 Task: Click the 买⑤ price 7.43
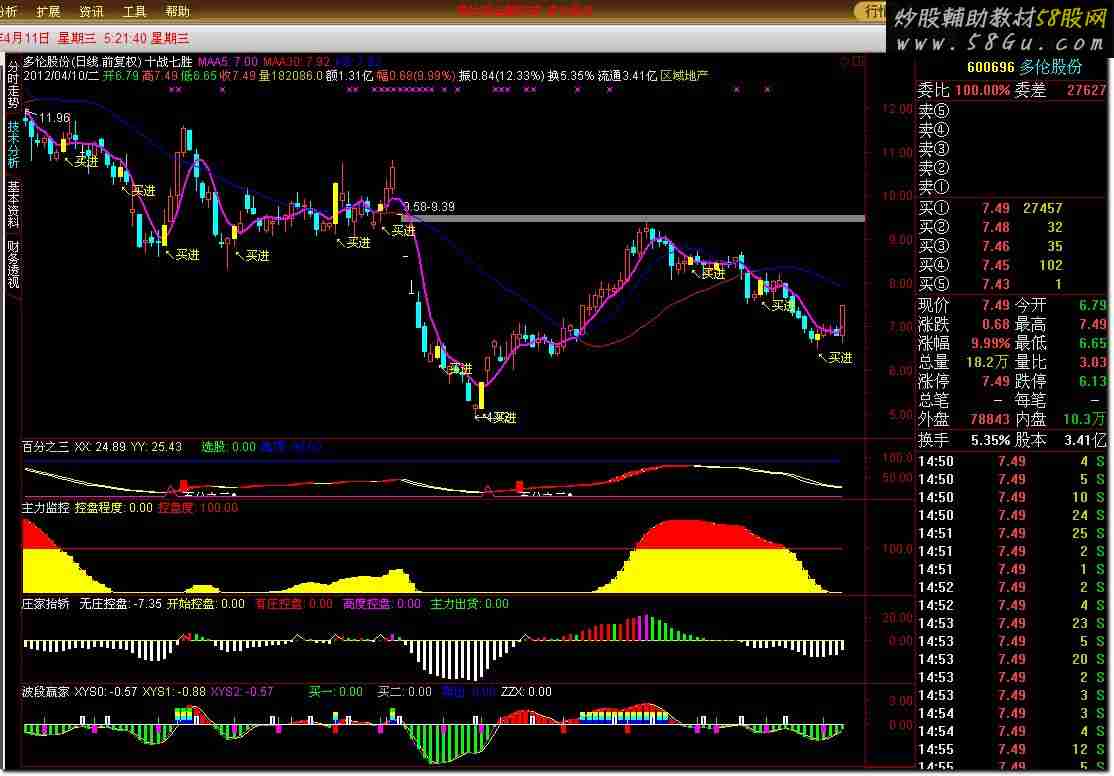coord(996,284)
